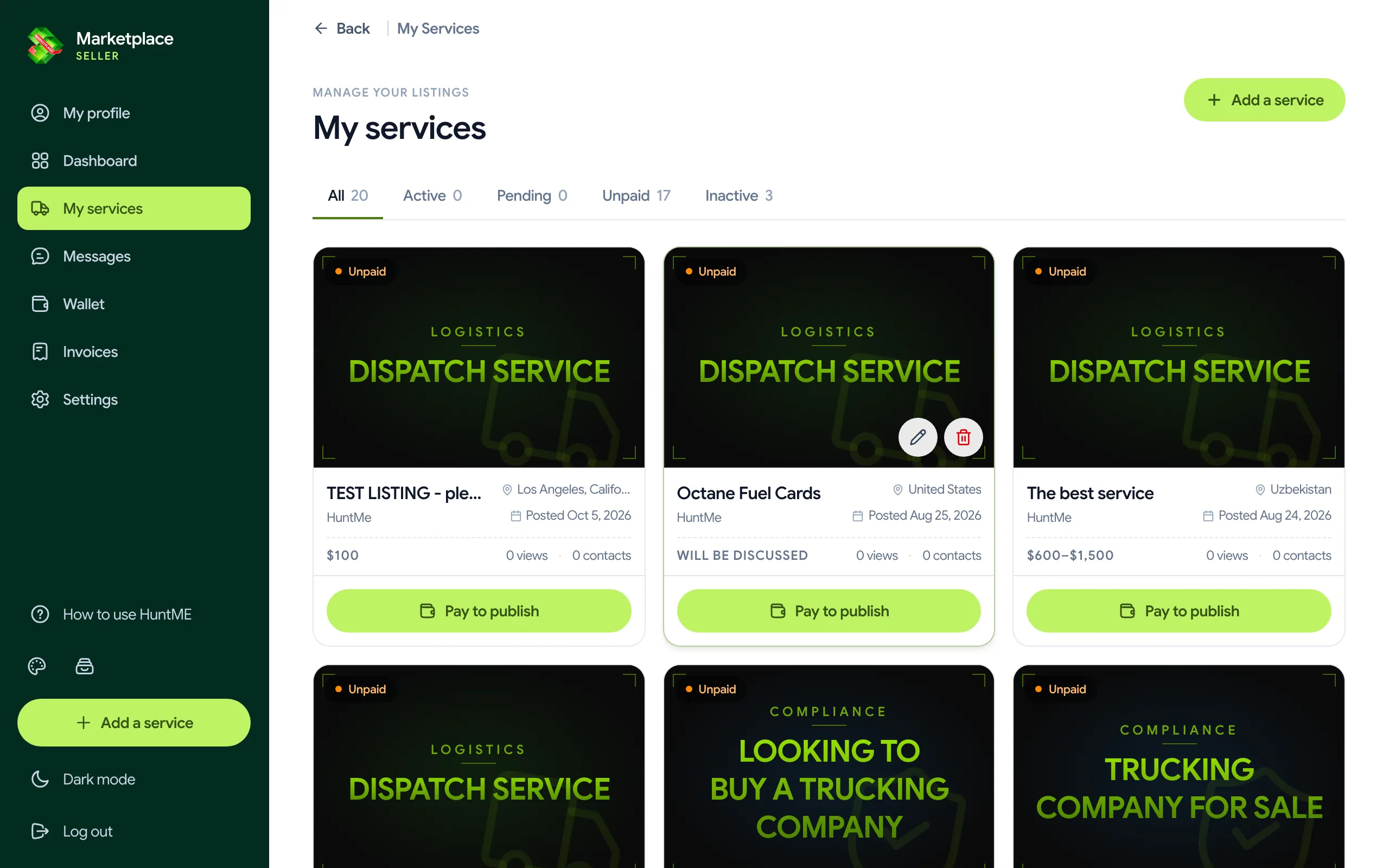This screenshot has height=868, width=1389.
Task: Click the Log out sidebar item
Action: (x=133, y=831)
